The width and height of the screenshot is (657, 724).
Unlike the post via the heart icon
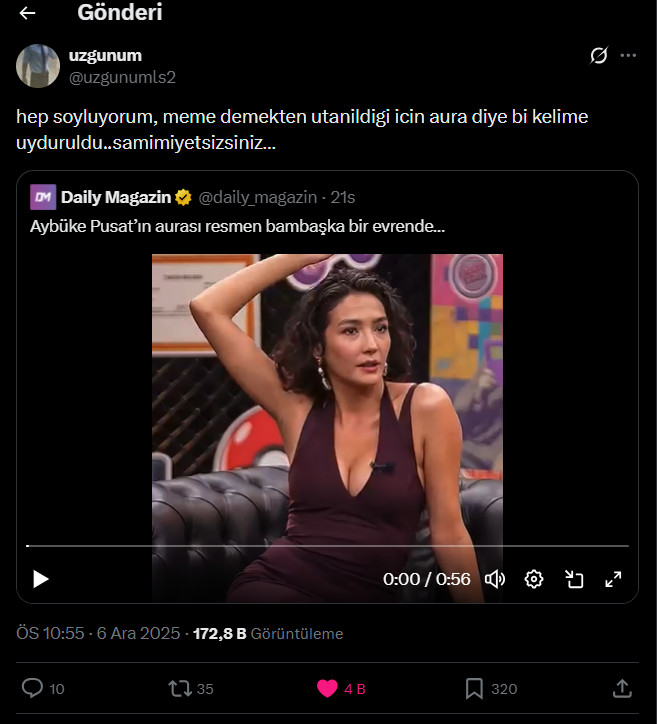point(327,688)
